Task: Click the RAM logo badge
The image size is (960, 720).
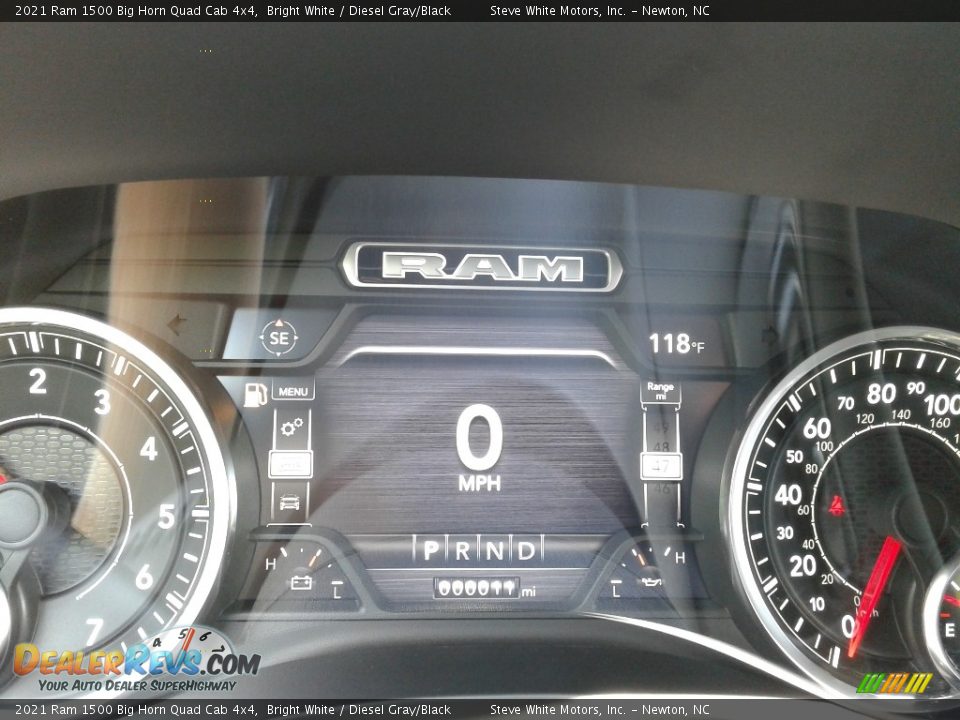Action: click(482, 267)
